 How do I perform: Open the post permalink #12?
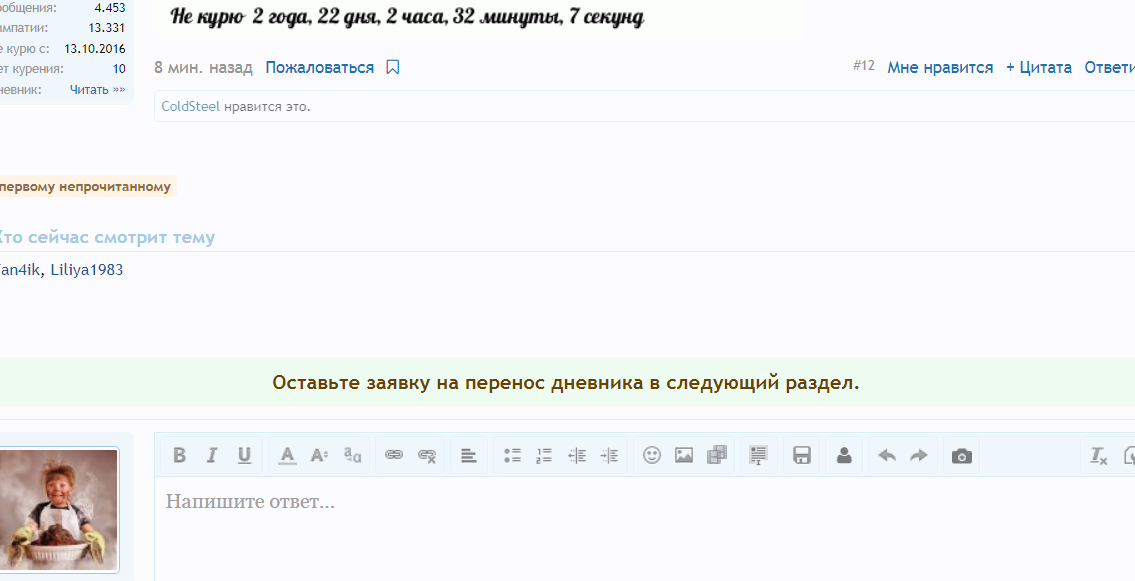click(864, 66)
